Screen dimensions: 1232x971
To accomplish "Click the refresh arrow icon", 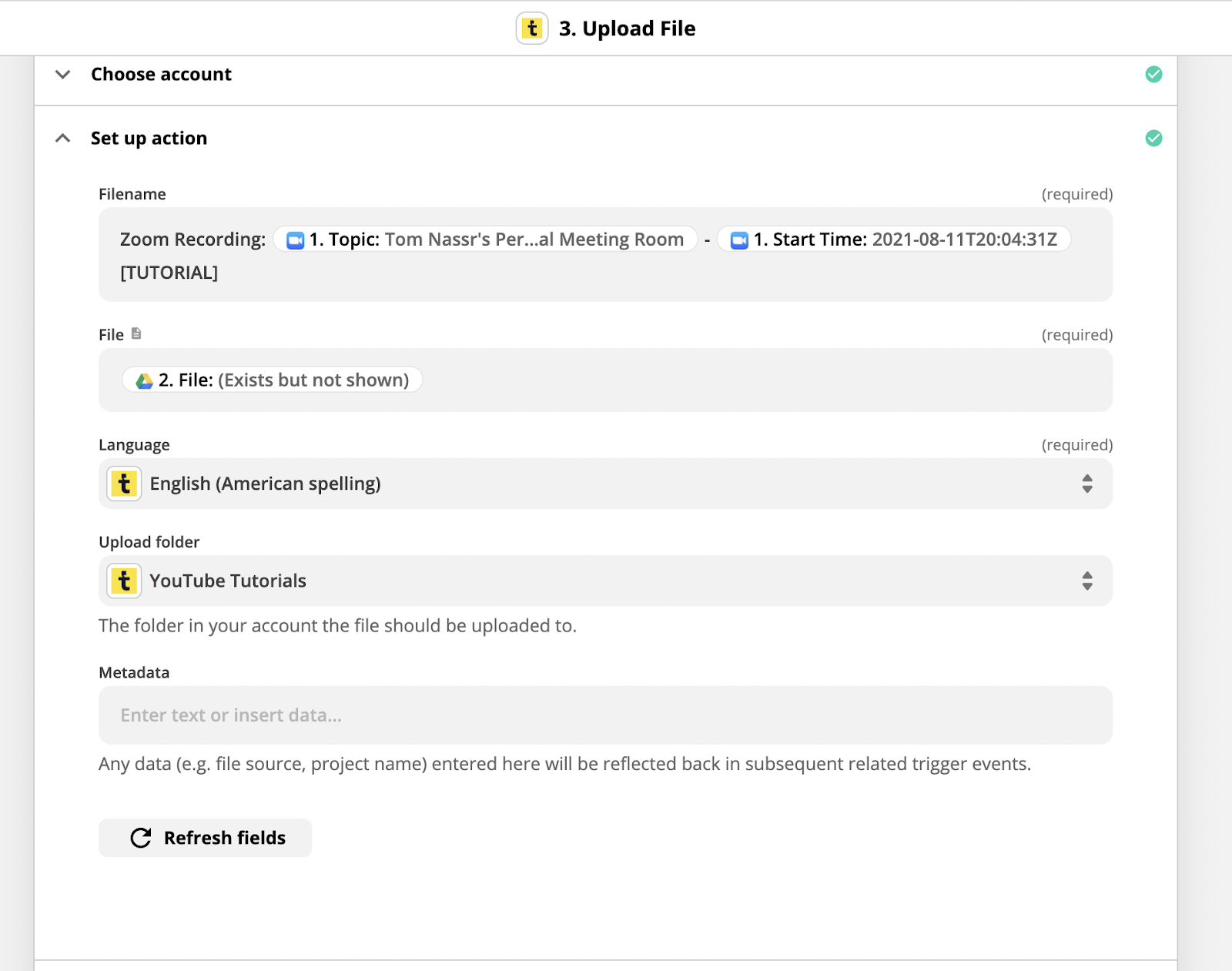I will [141, 838].
